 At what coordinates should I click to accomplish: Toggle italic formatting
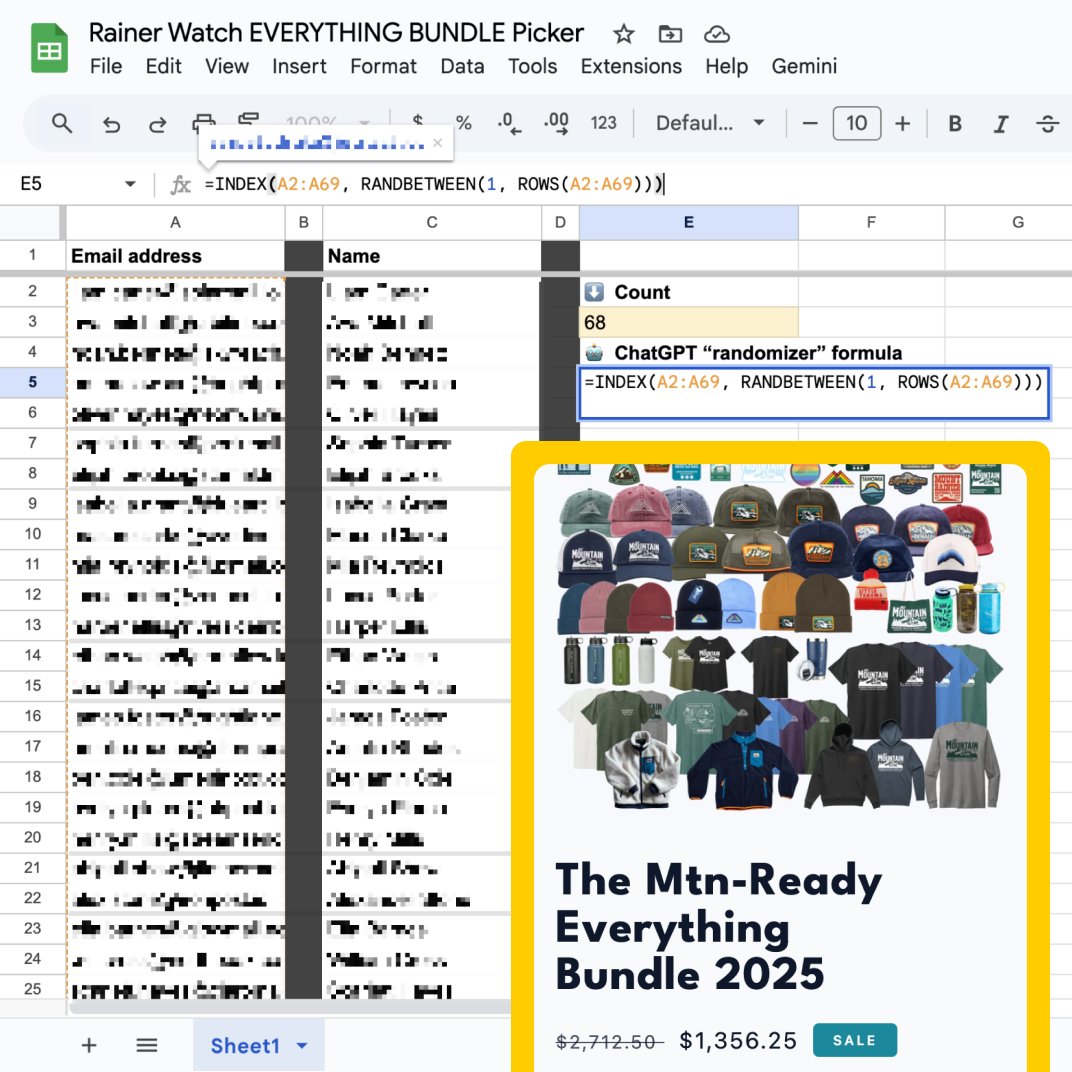(x=1001, y=123)
